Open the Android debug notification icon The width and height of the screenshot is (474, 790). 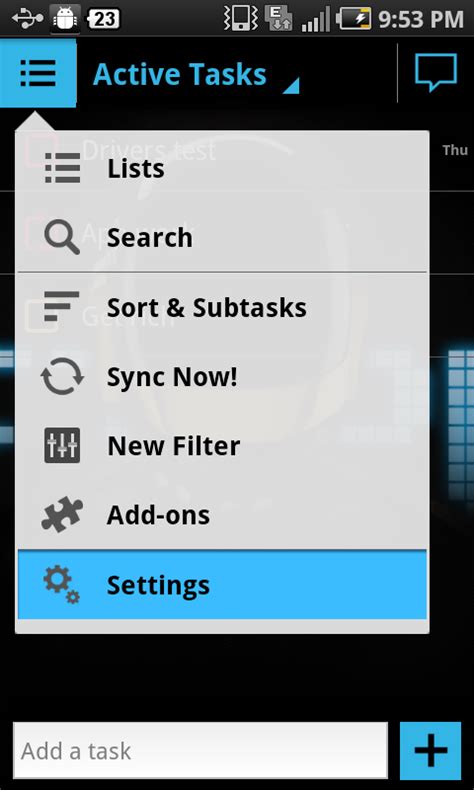pyautogui.click(x=65, y=19)
